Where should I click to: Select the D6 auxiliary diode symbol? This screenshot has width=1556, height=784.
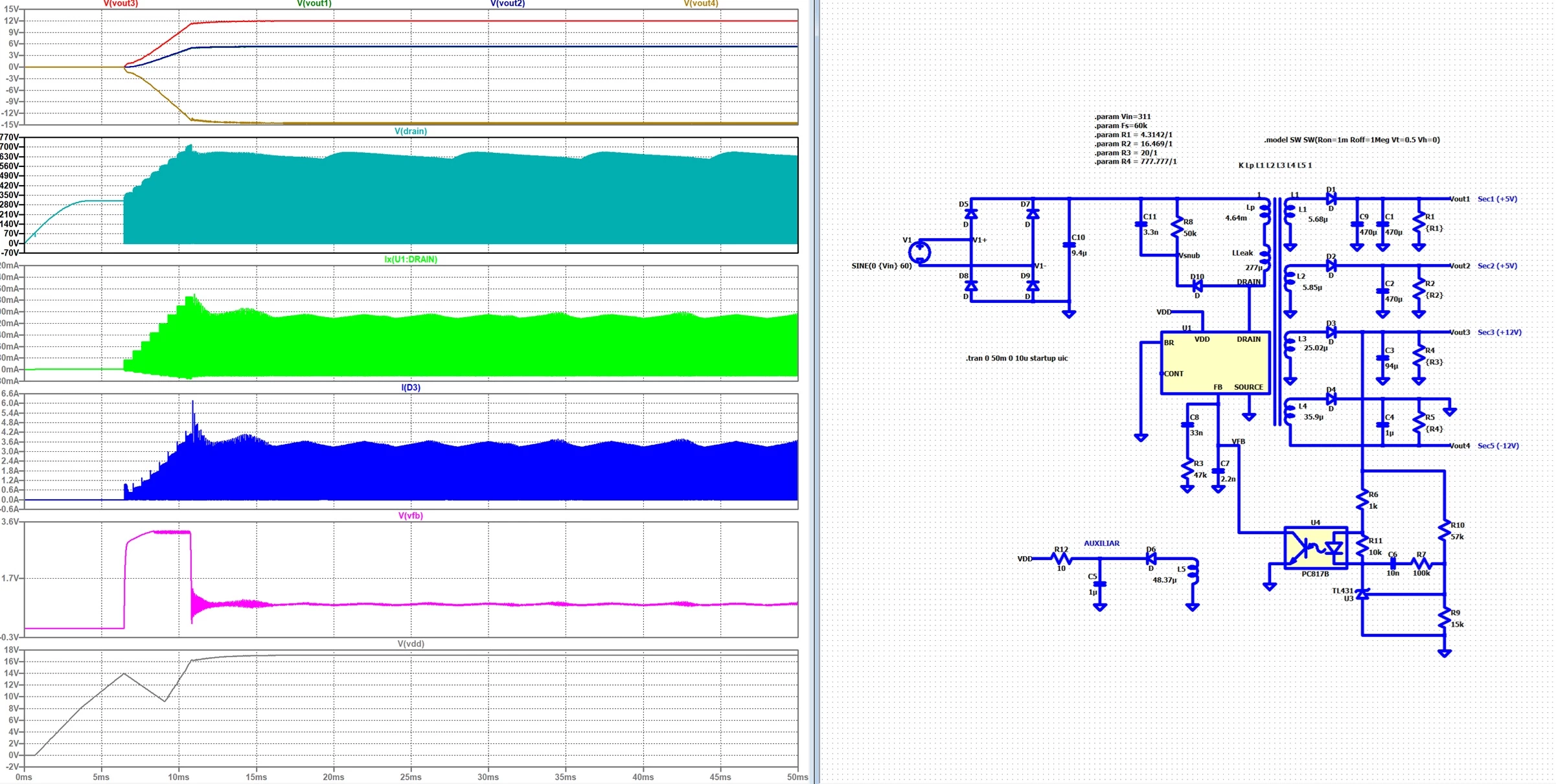coord(1151,558)
